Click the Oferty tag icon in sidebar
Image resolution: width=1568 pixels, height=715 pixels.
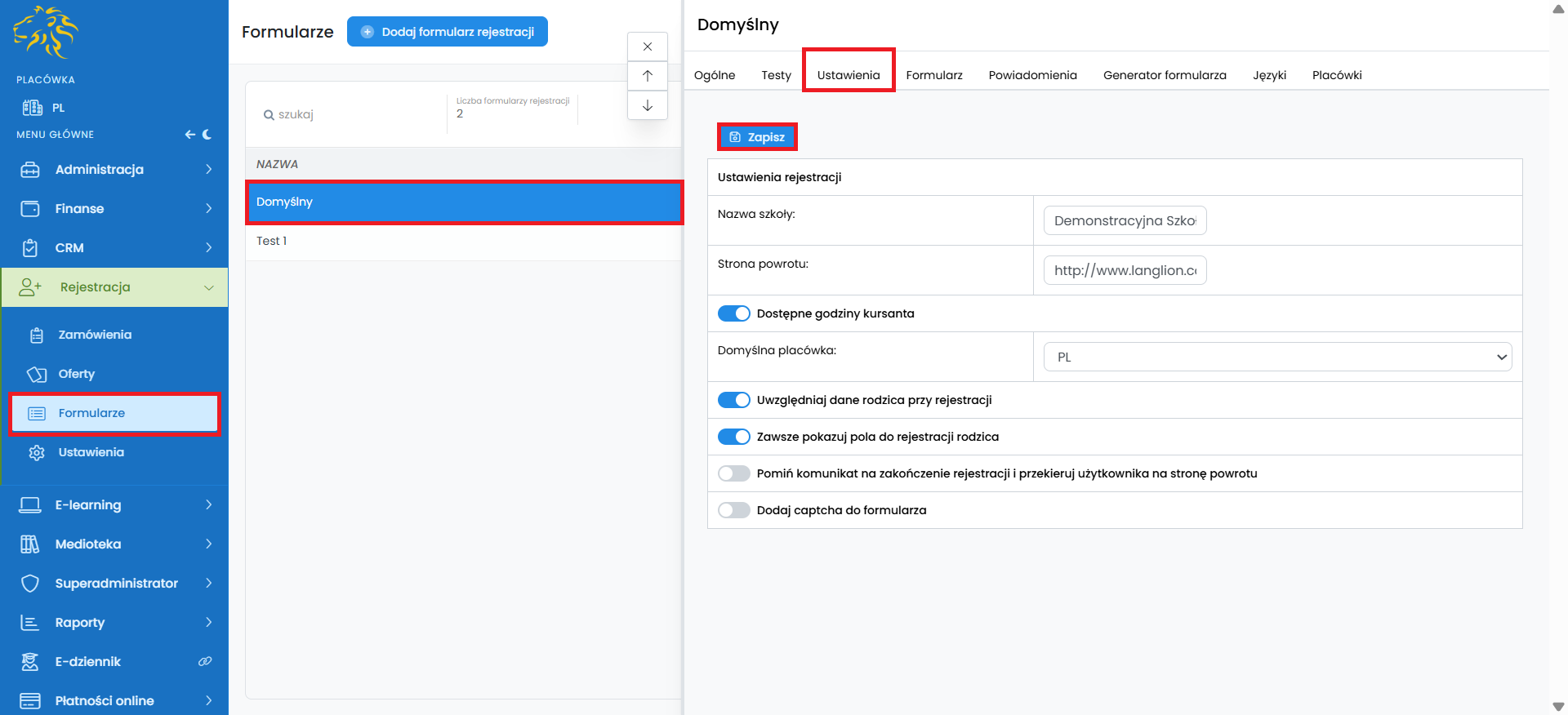click(x=37, y=374)
